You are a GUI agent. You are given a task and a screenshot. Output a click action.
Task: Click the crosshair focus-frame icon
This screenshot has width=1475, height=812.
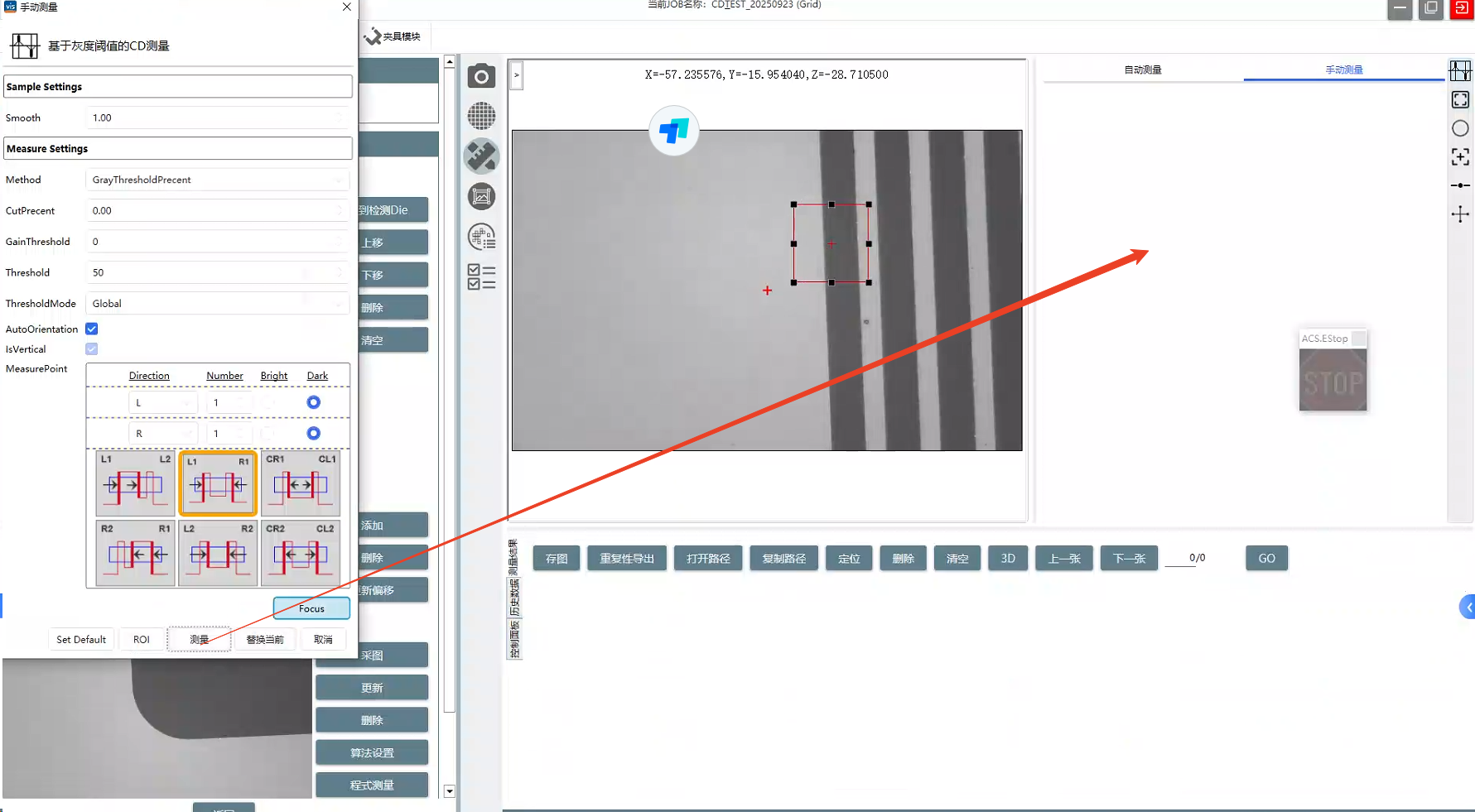click(1459, 157)
